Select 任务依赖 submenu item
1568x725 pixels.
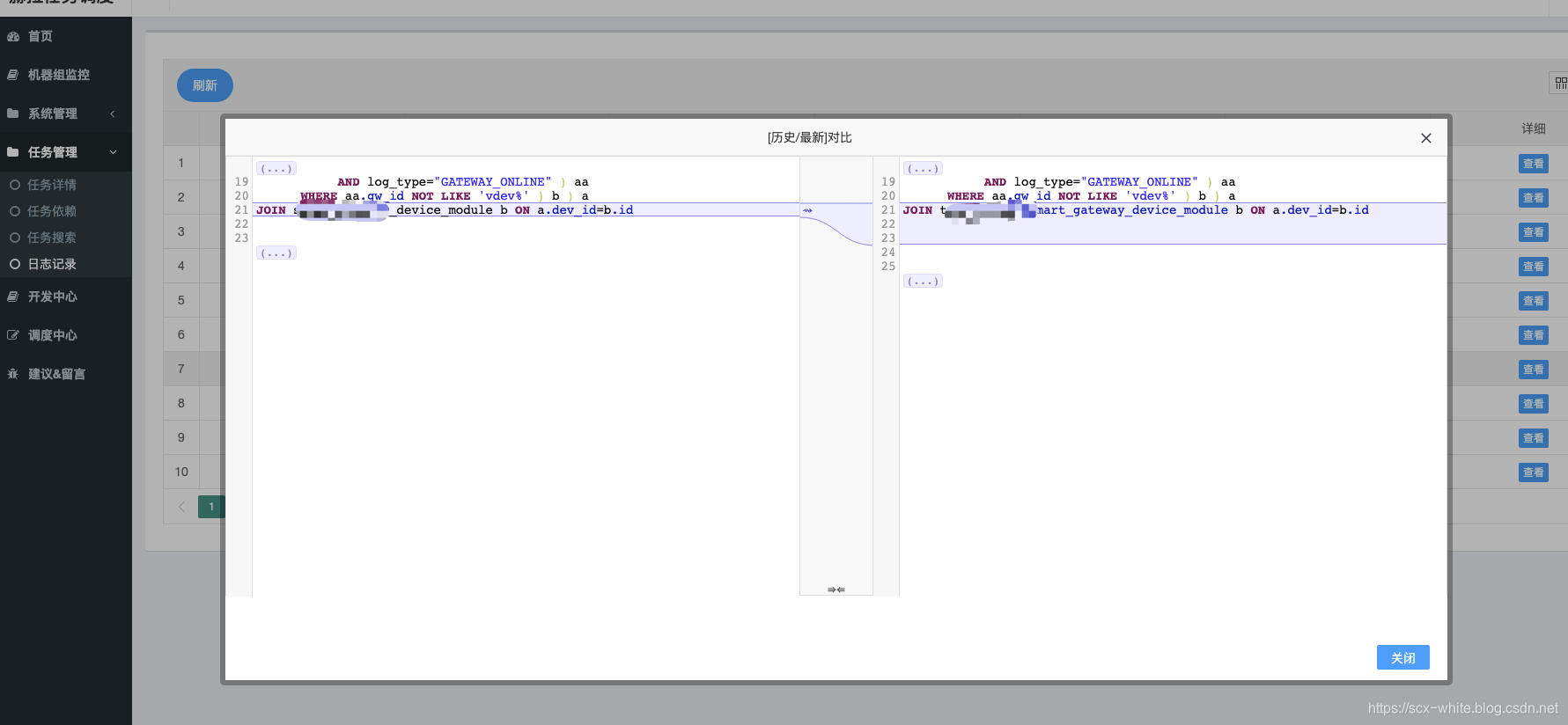(52, 211)
